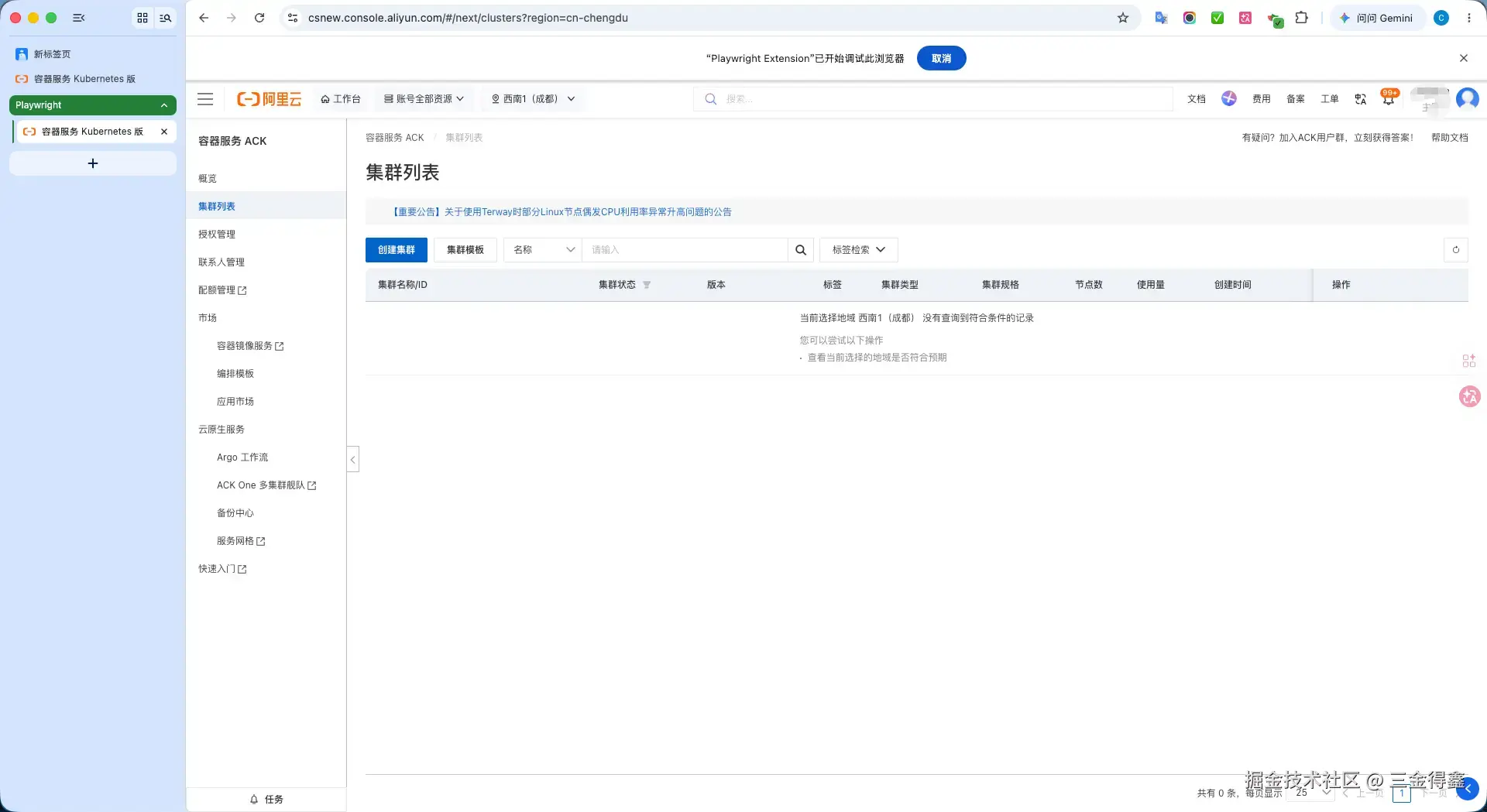Click the 创建集群 button
The height and width of the screenshot is (812, 1487).
click(397, 250)
